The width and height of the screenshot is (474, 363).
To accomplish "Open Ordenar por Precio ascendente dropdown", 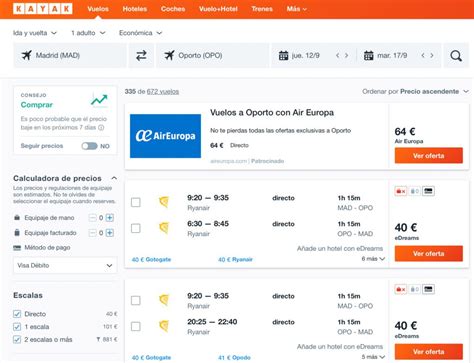I will click(x=415, y=91).
